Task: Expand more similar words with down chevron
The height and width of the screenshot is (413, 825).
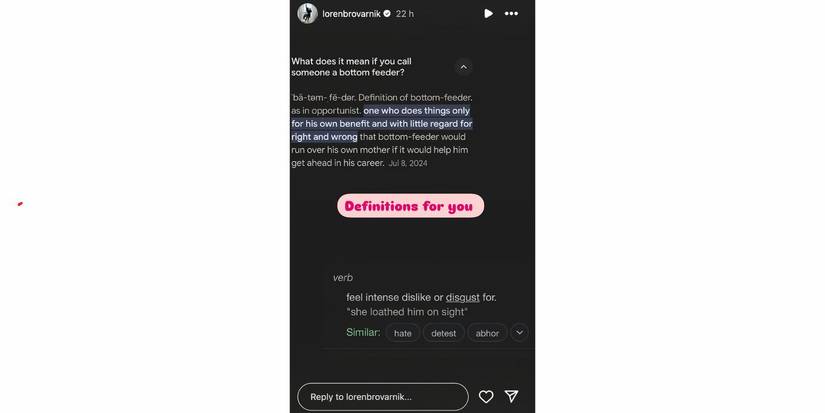Action: [519, 333]
